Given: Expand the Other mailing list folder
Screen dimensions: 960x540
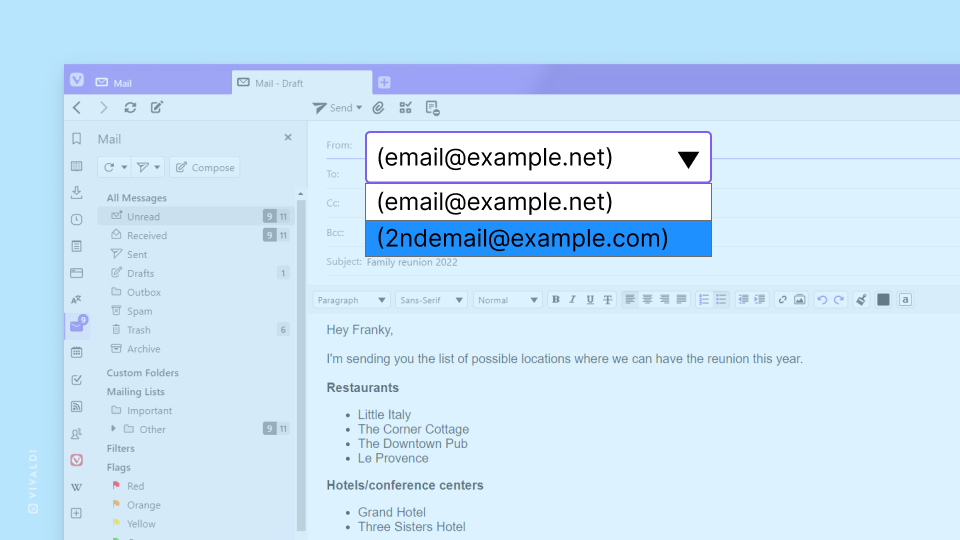Looking at the screenshot, I should point(113,429).
